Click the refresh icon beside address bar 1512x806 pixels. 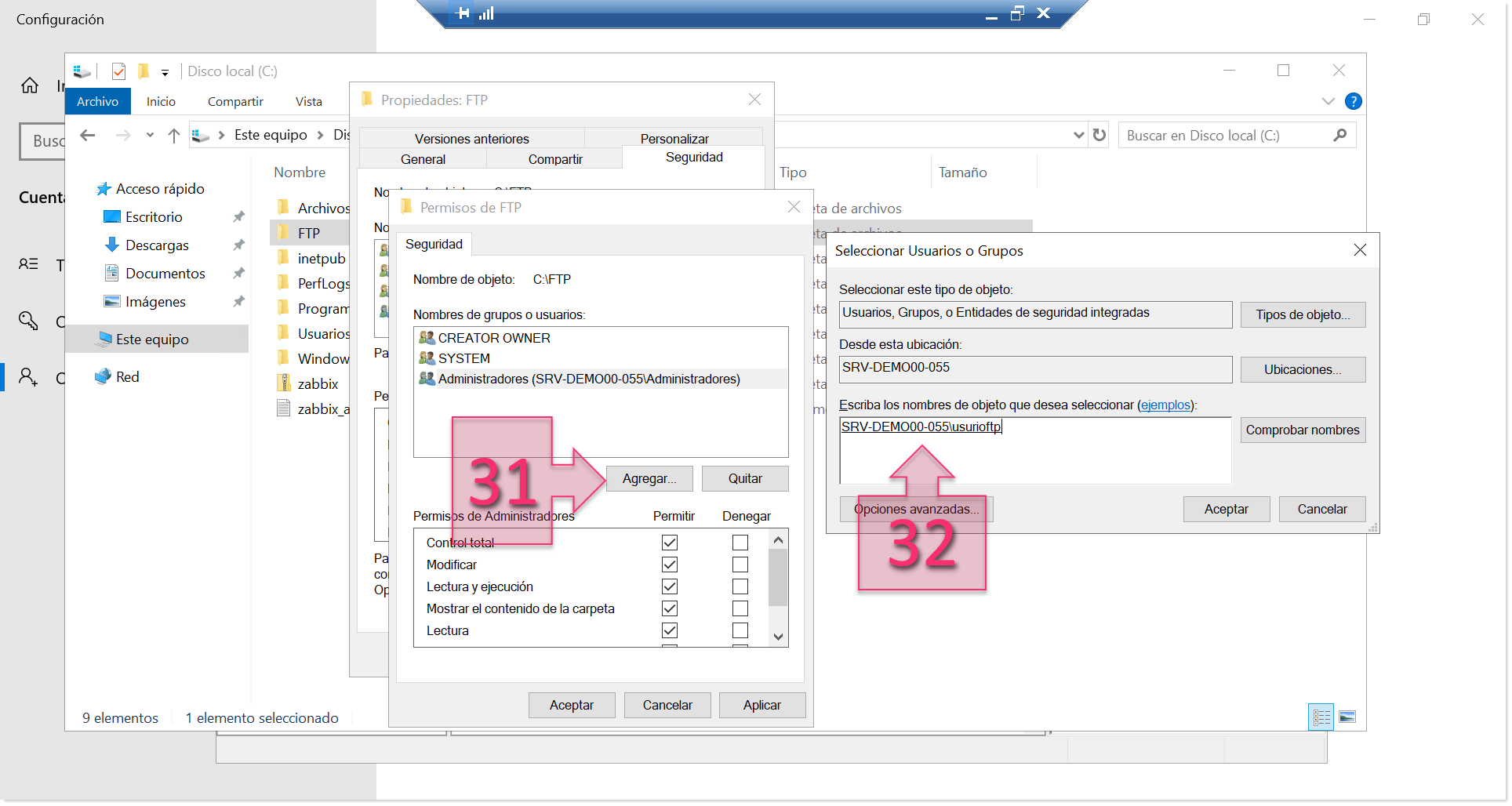tap(1099, 135)
